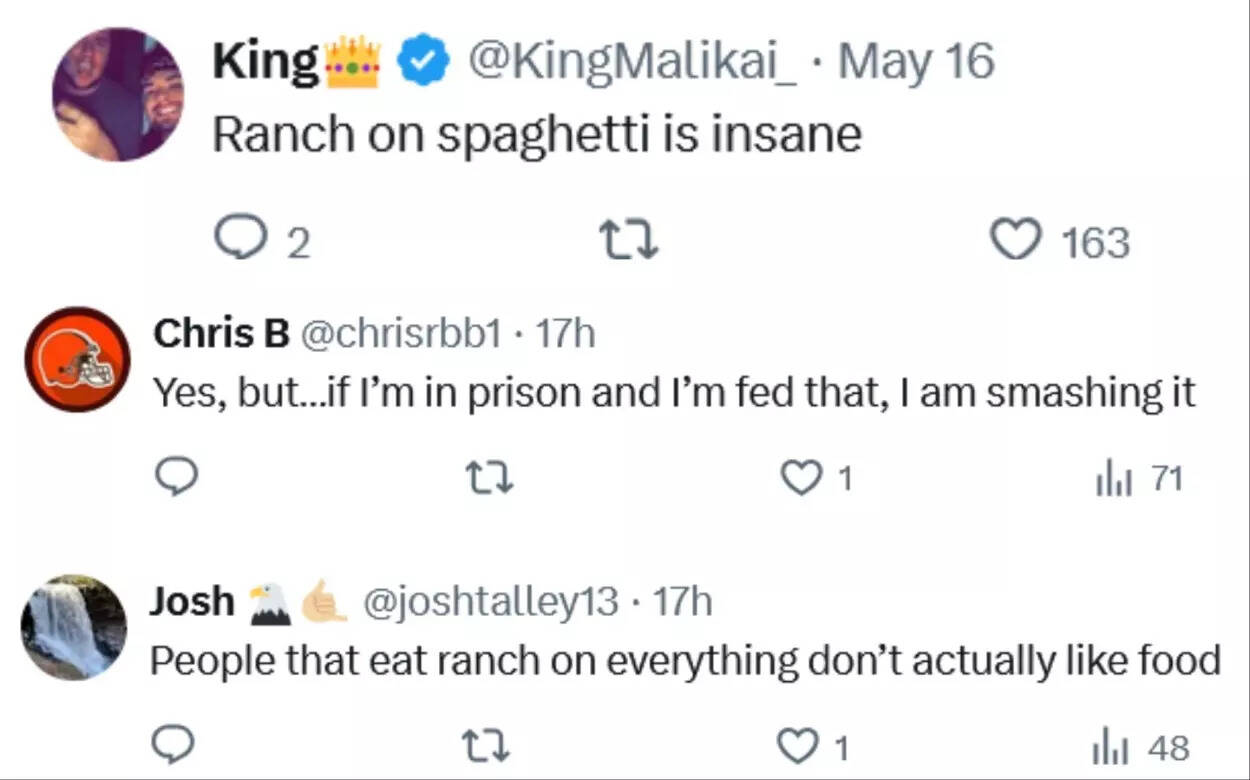
Task: Click the retweet icon on Chris B's reply
Action: point(490,478)
